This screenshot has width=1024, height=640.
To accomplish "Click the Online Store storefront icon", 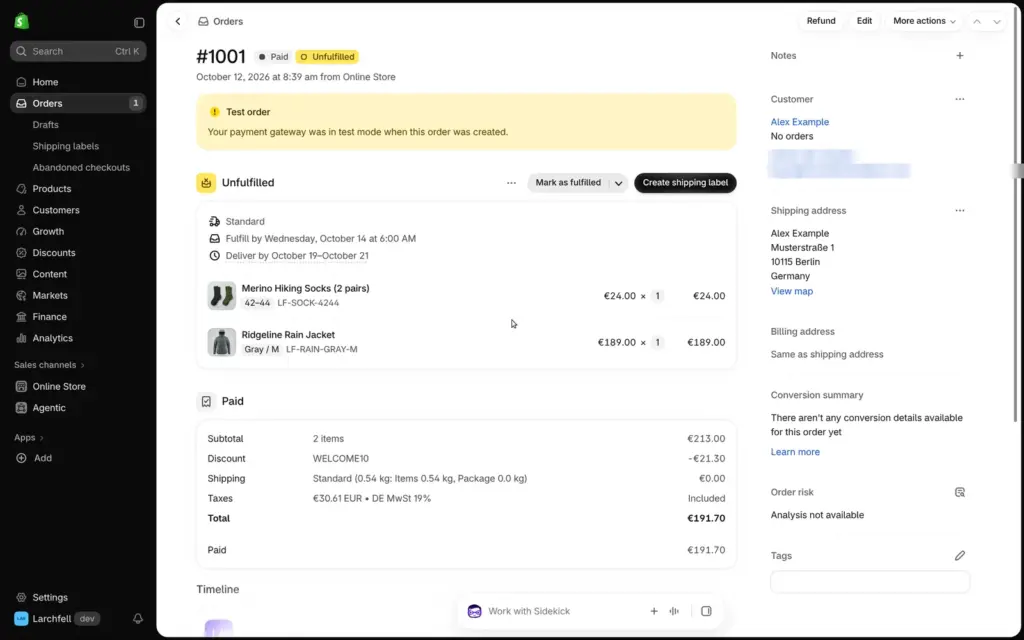I will pos(22,387).
